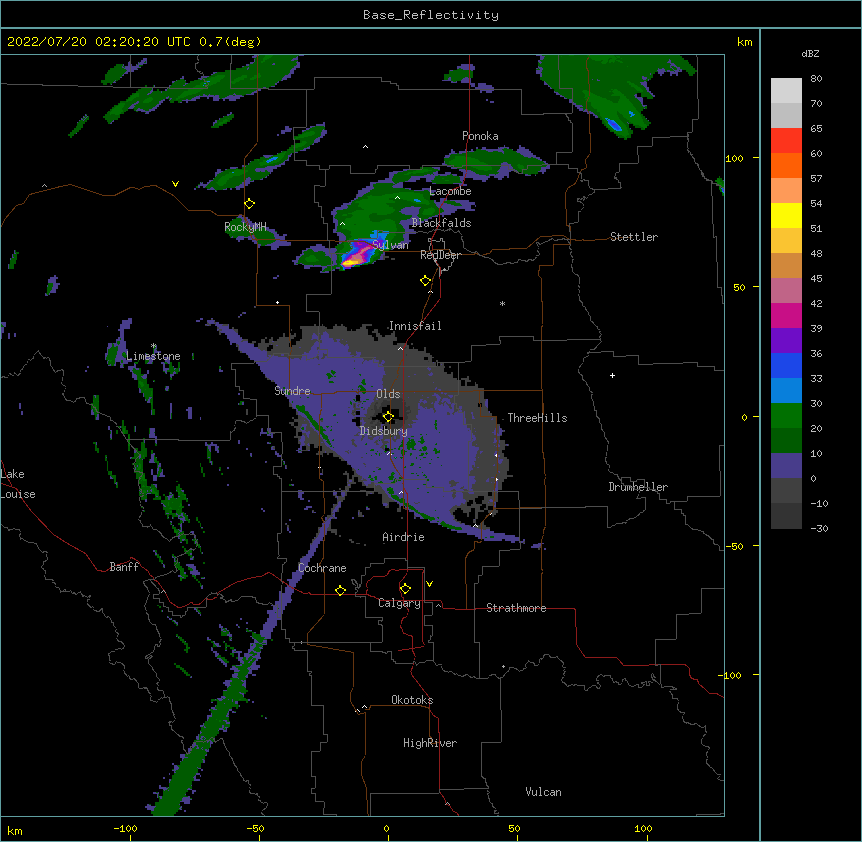
Task: Click the Lacombe city label
Action: pos(450,191)
